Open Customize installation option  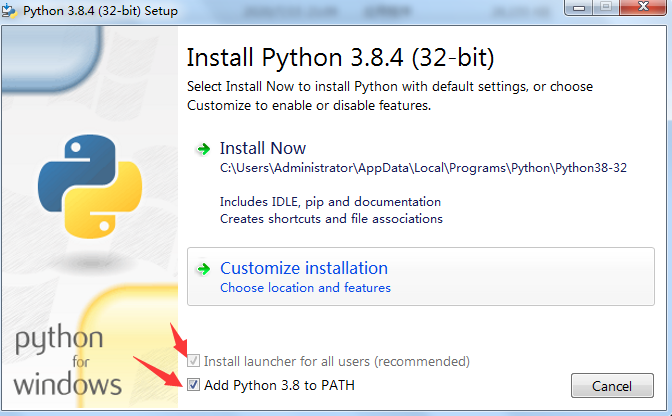coord(420,276)
